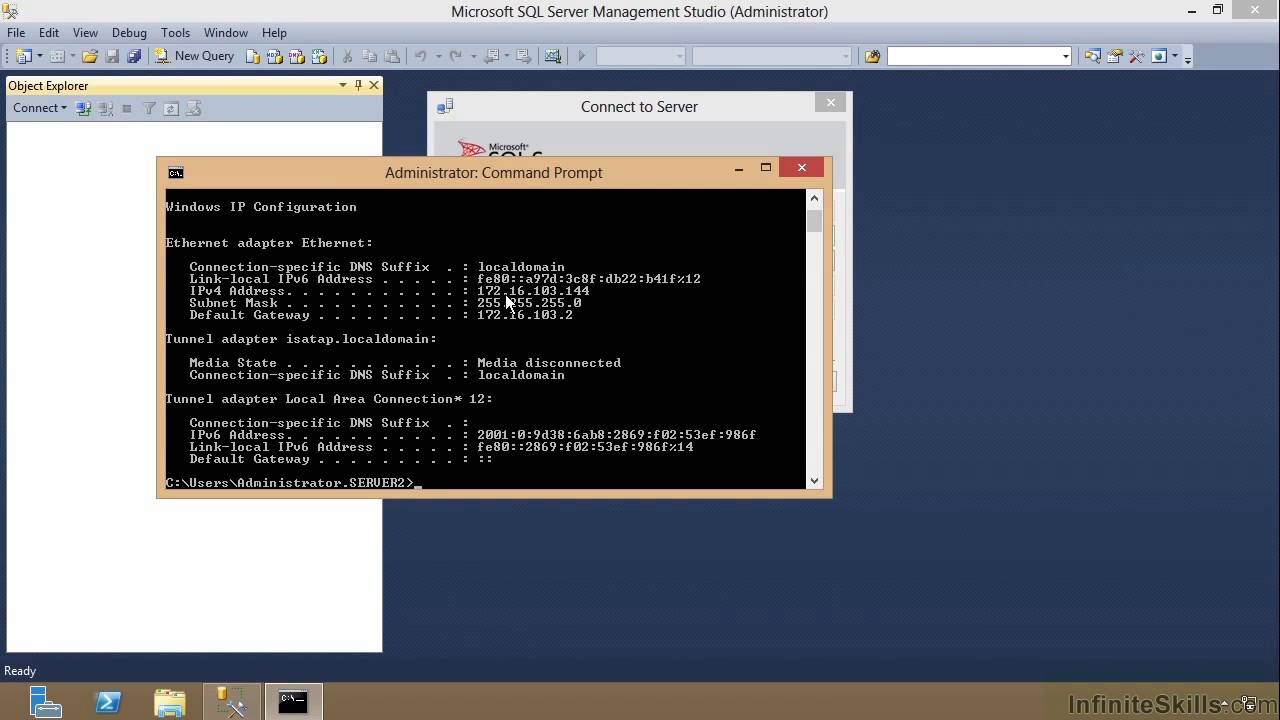Open the Help menu

point(274,33)
